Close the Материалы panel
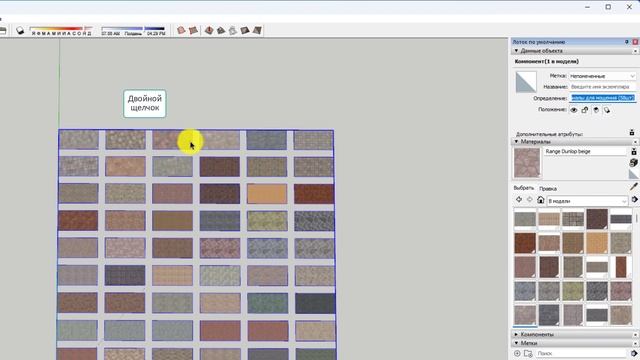 pyautogui.click(x=635, y=142)
